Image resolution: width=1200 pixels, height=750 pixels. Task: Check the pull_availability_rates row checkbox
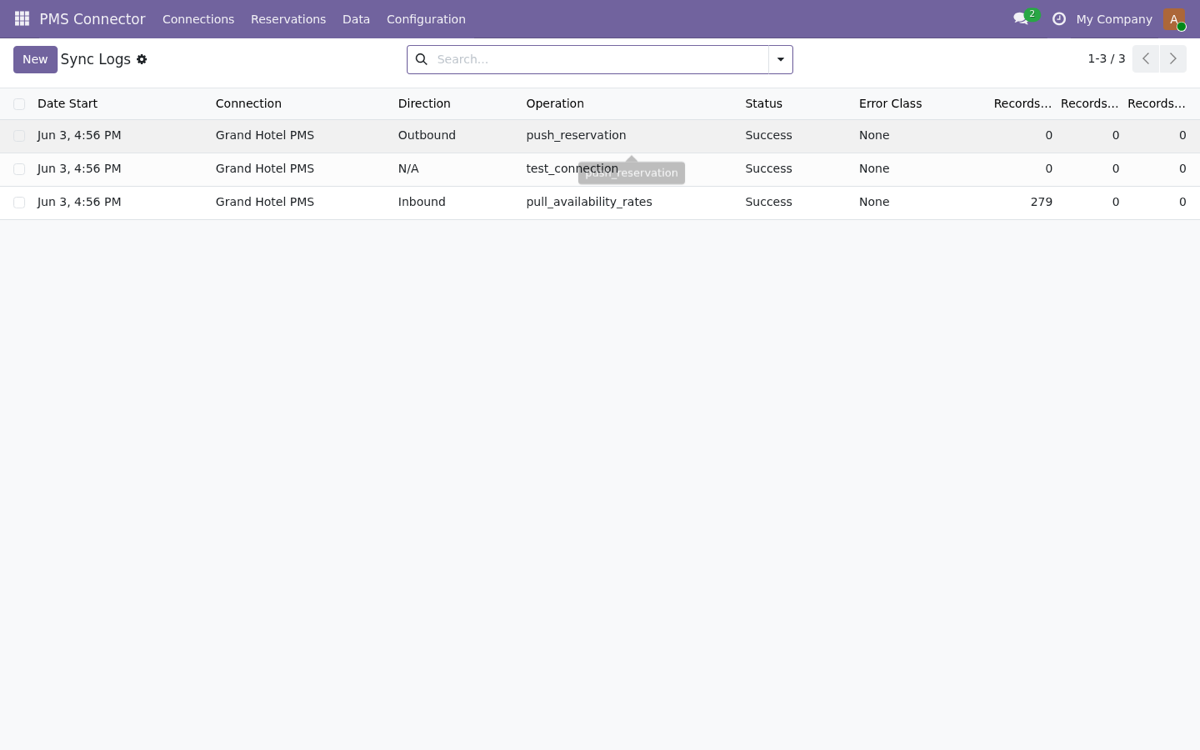(x=19, y=203)
